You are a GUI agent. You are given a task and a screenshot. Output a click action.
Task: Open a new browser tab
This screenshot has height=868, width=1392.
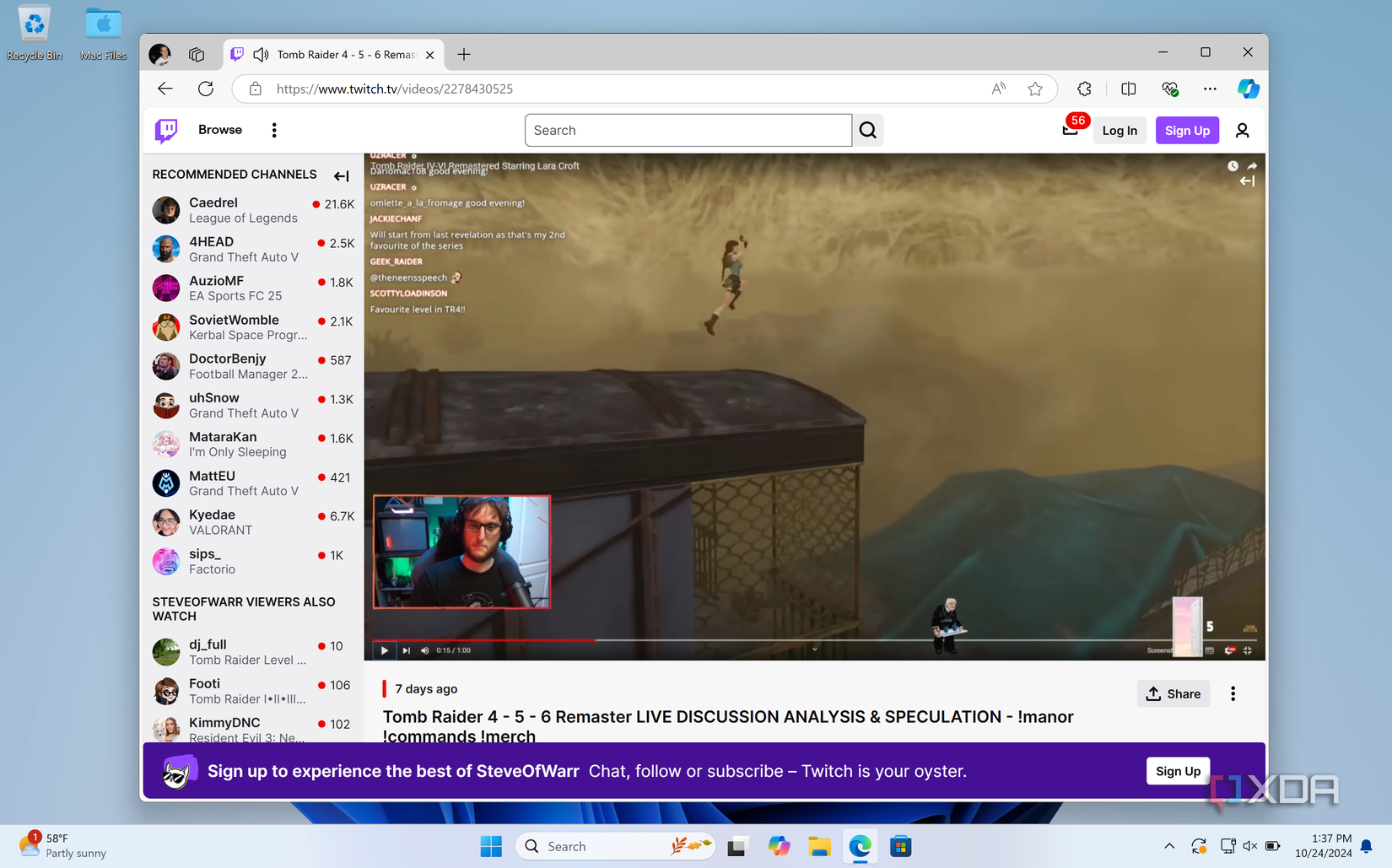[x=464, y=55]
